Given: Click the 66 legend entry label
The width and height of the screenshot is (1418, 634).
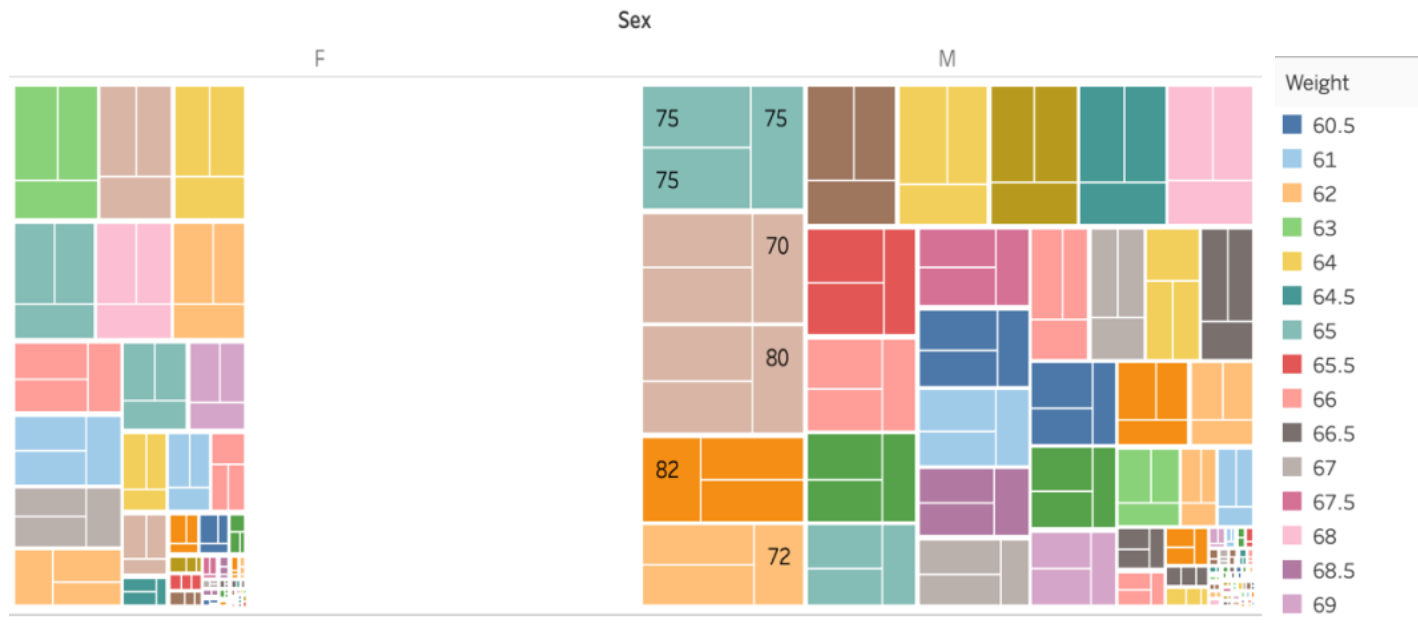Looking at the screenshot, I should click(x=1324, y=399).
